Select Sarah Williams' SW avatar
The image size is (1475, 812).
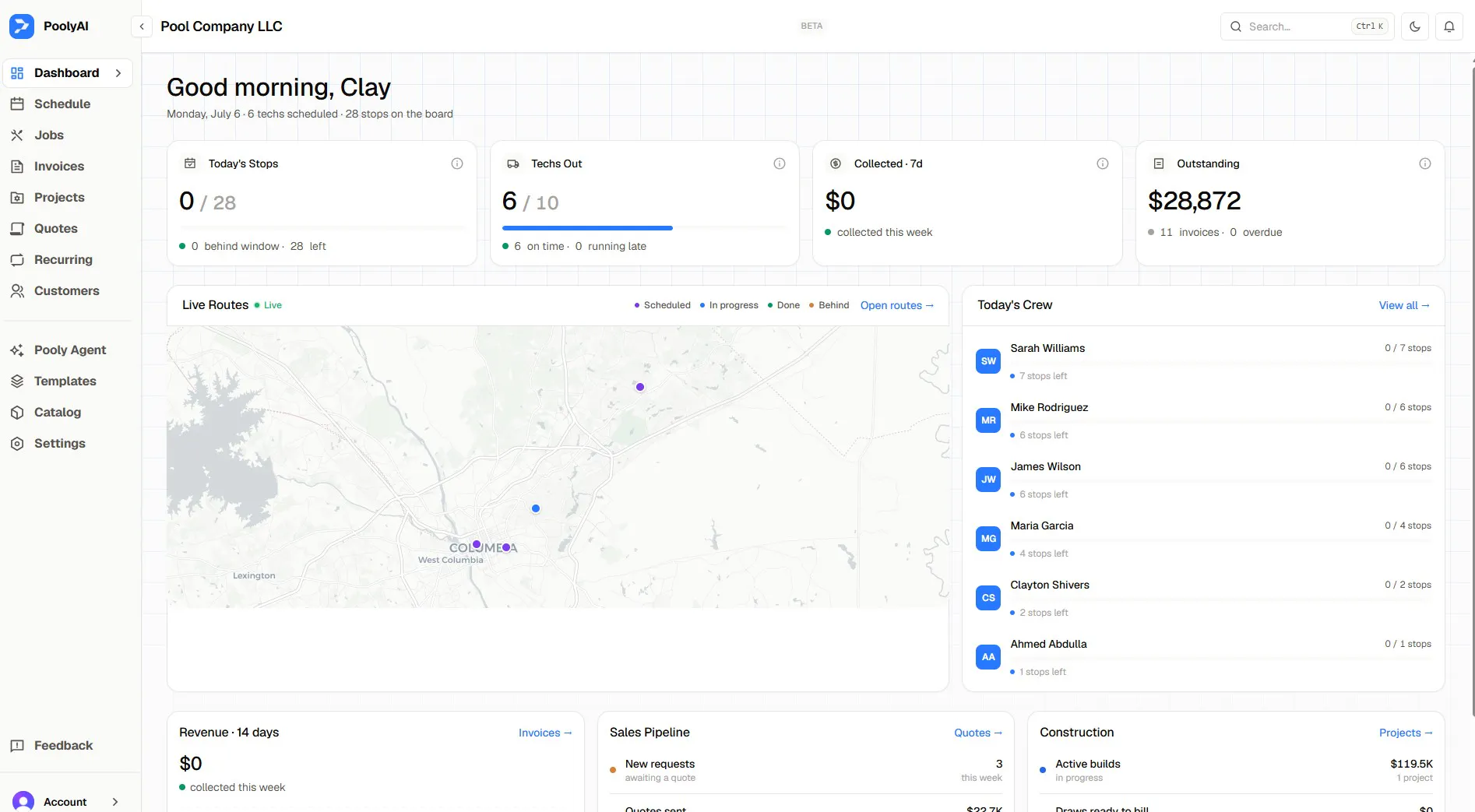(x=988, y=361)
